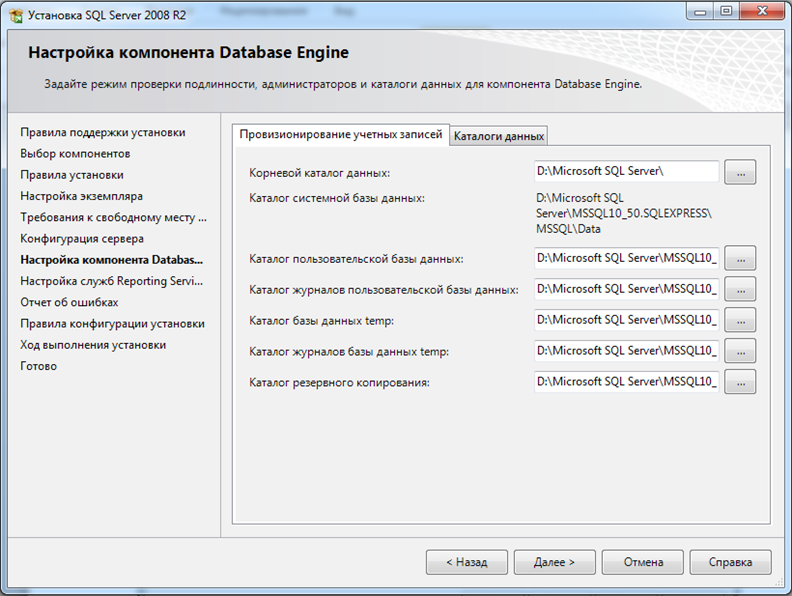The height and width of the screenshot is (596, 792).
Task: Open help with Справка button
Action: [730, 562]
